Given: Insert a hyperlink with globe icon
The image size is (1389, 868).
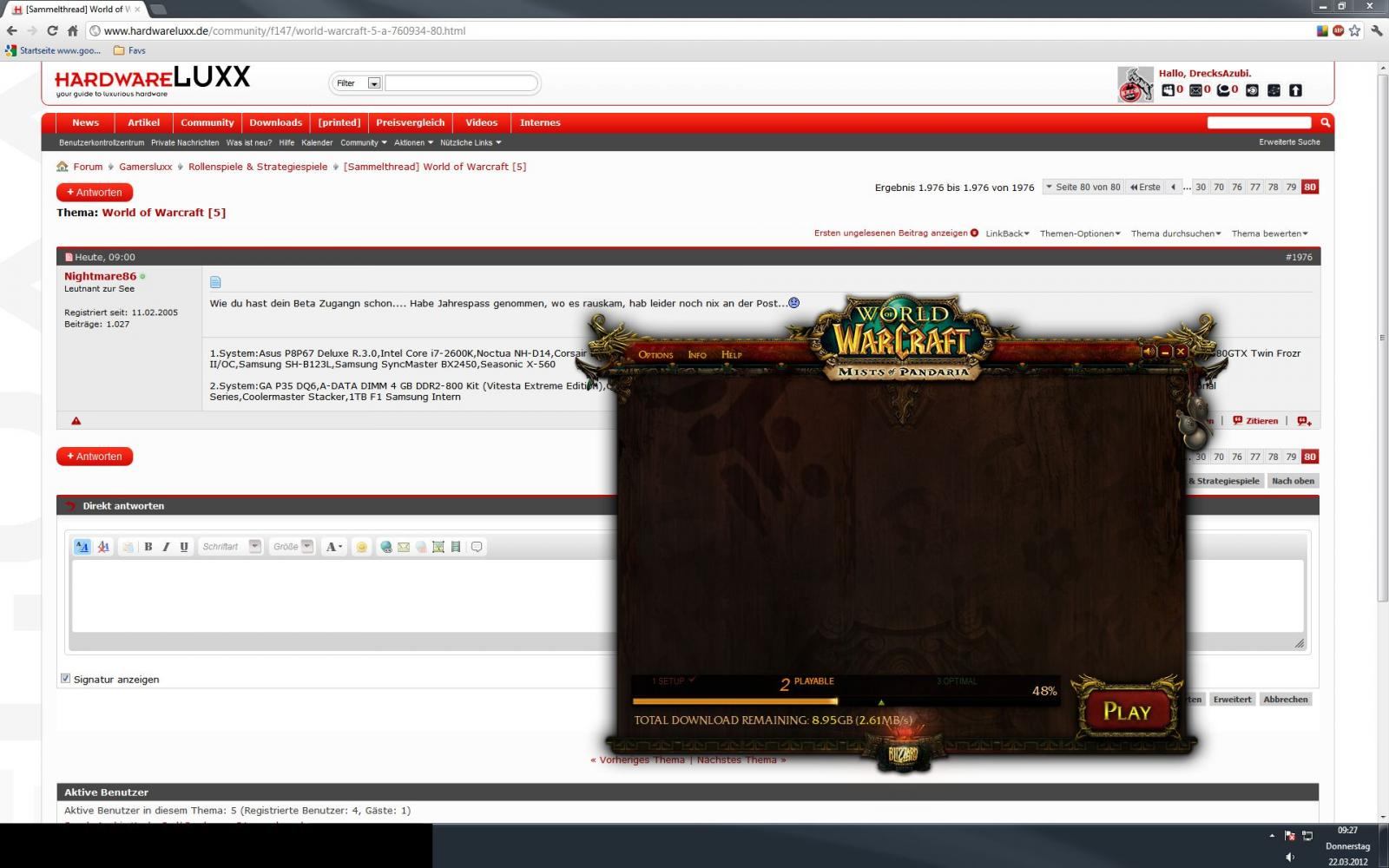Looking at the screenshot, I should [386, 547].
